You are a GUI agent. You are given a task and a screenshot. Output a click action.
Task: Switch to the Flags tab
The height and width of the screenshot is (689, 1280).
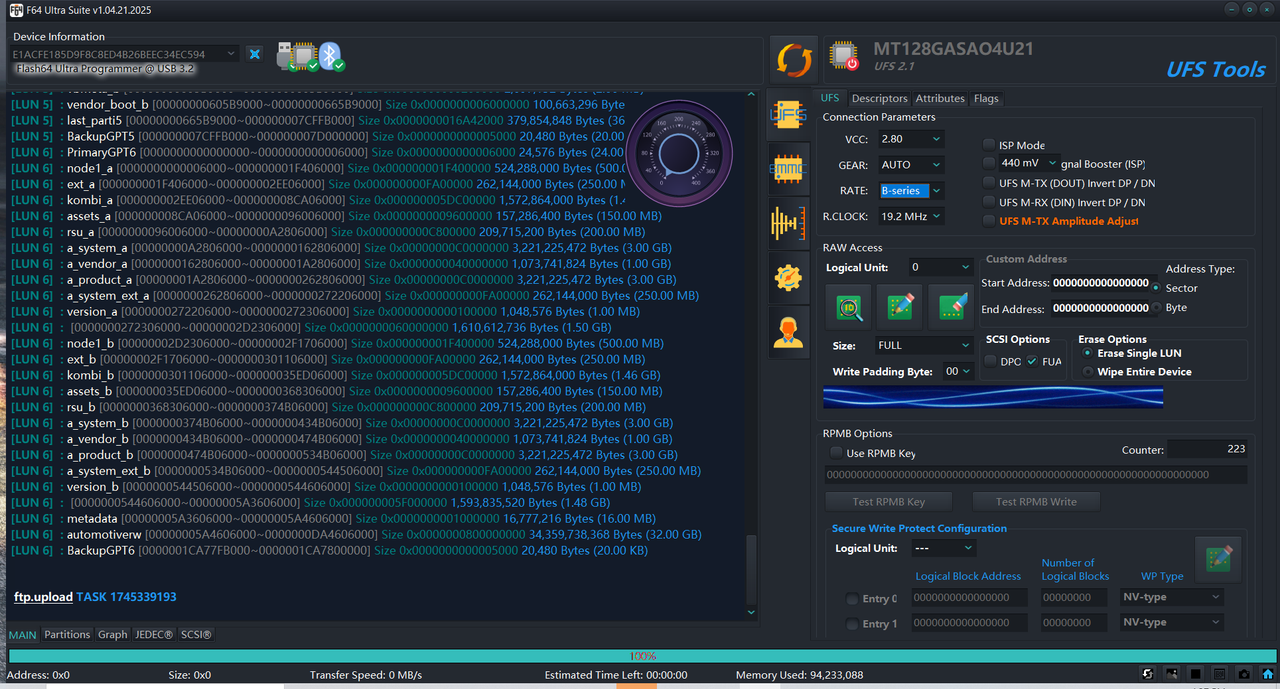point(986,99)
